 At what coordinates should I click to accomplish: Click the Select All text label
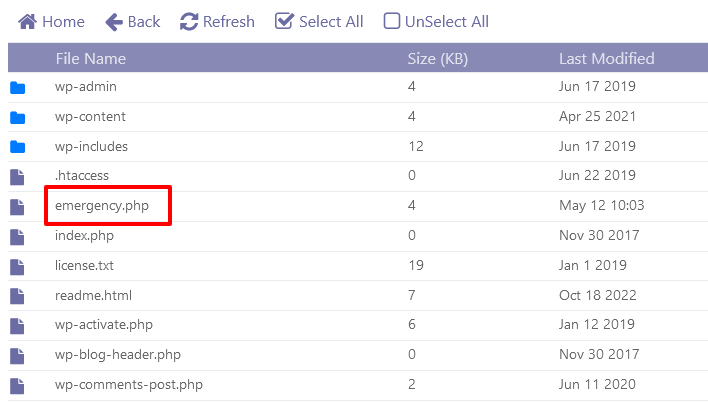coord(331,22)
